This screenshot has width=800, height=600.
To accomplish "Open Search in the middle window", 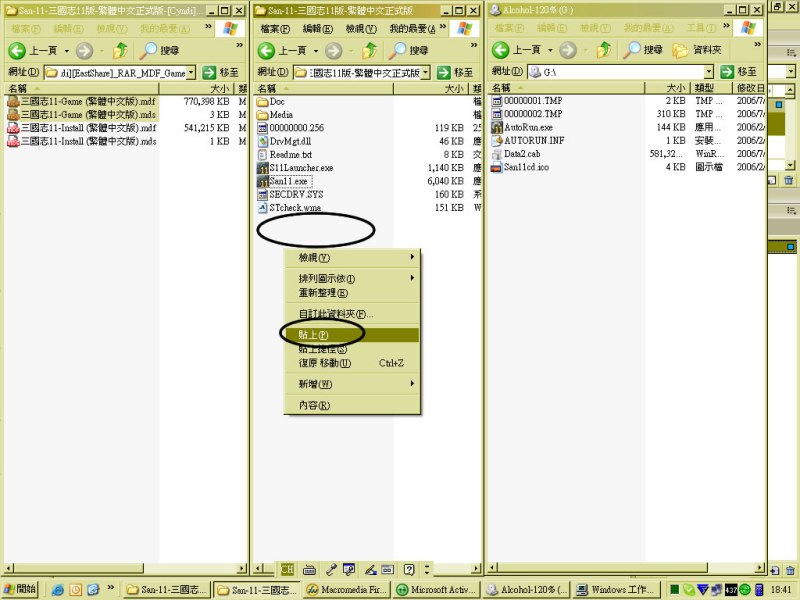I will tap(409, 50).
